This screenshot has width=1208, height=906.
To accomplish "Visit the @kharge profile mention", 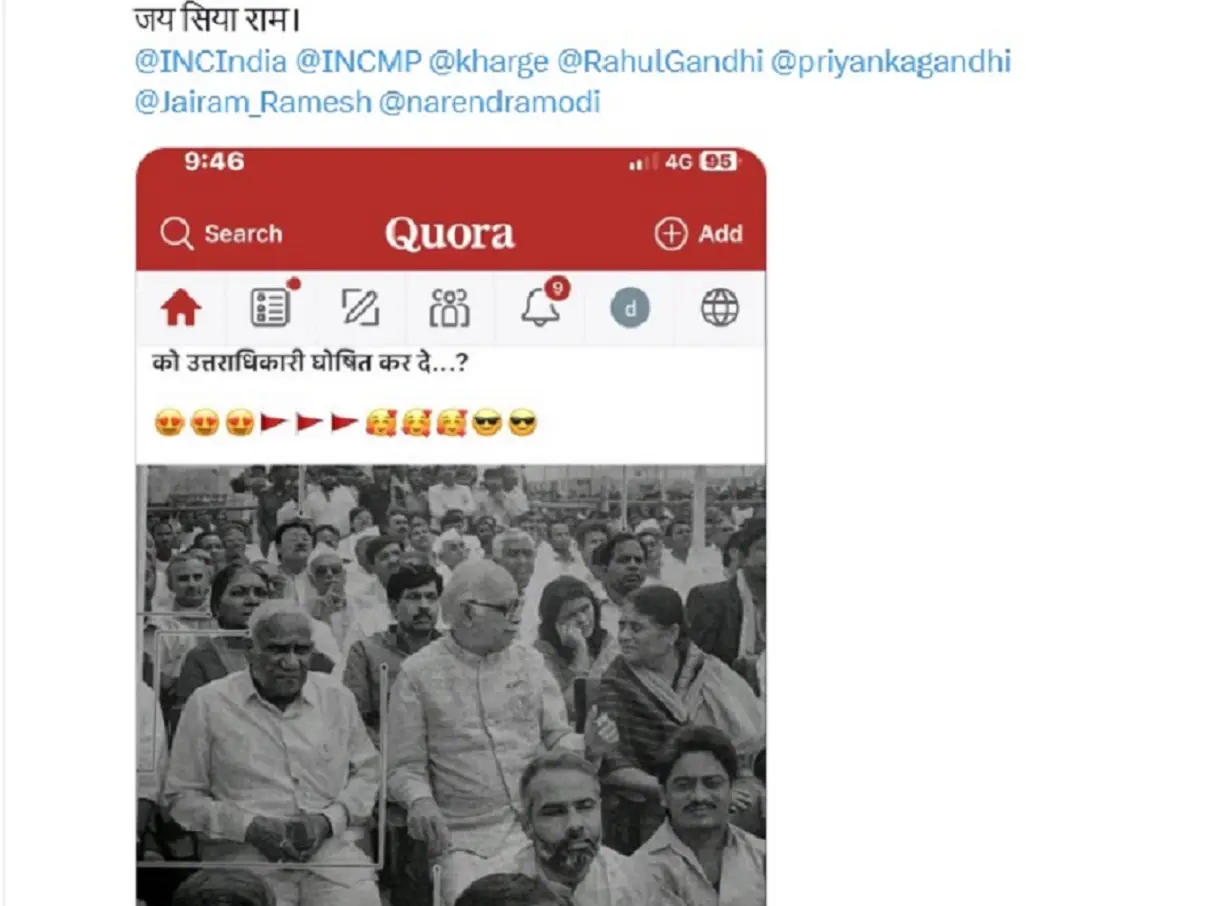I will [489, 62].
